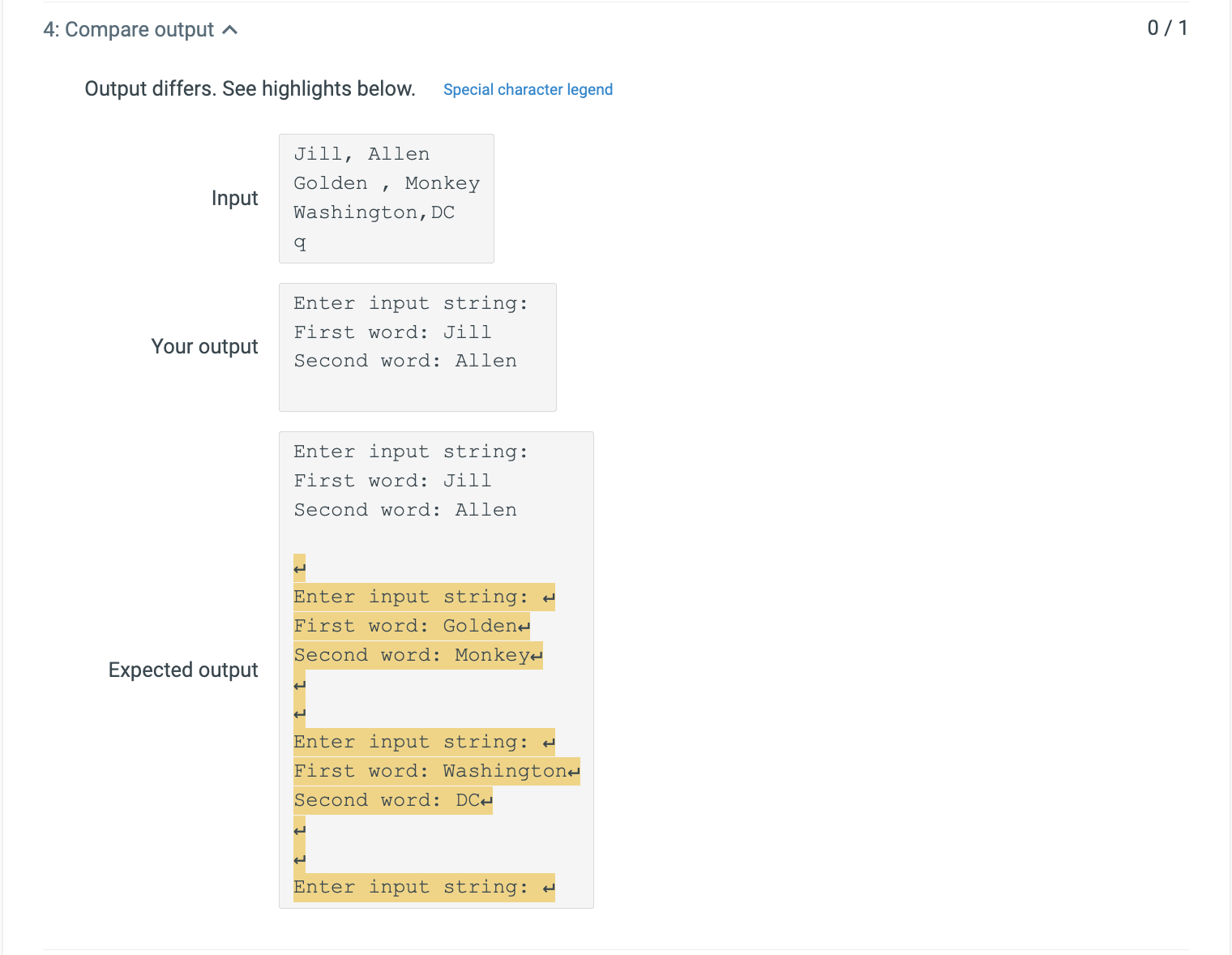Click the 'Output differs' message text
The image size is (1232, 955).
coord(250,88)
